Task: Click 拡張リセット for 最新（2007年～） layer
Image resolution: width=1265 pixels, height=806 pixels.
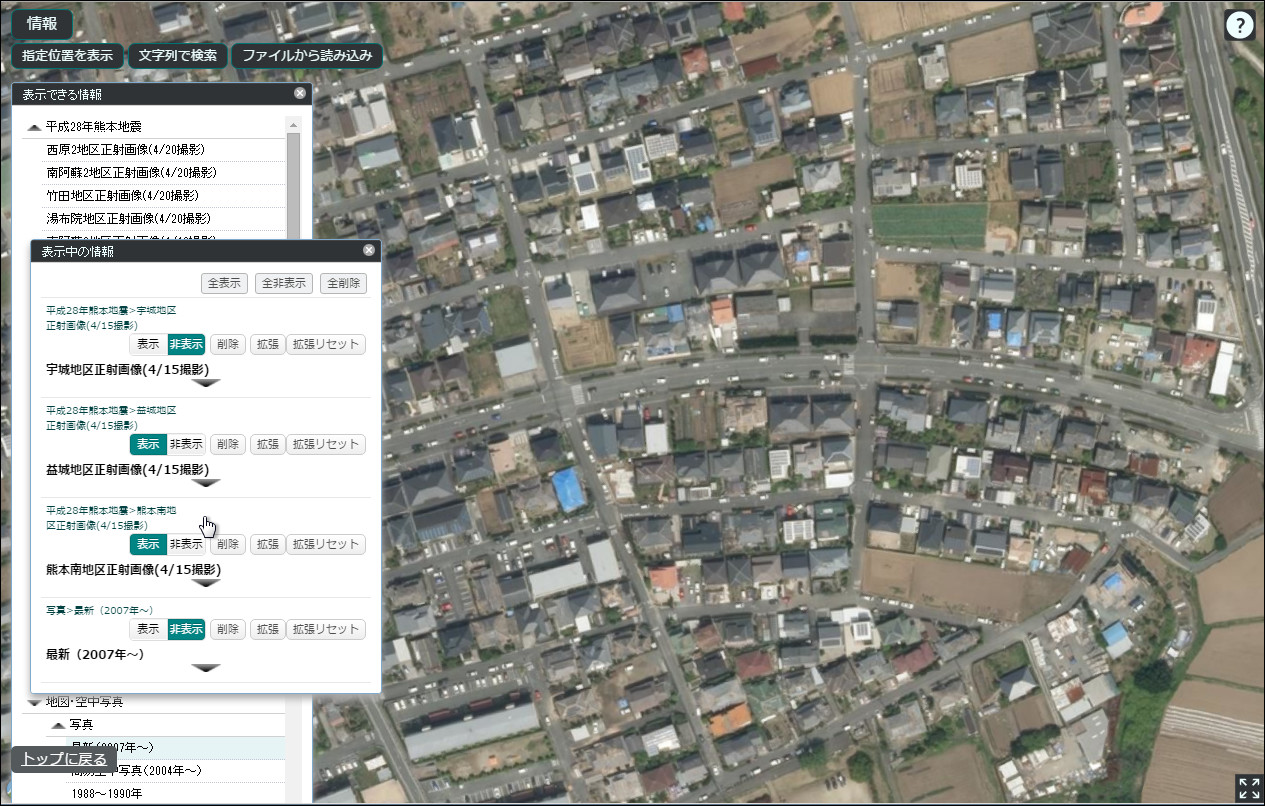Action: pyautogui.click(x=326, y=629)
